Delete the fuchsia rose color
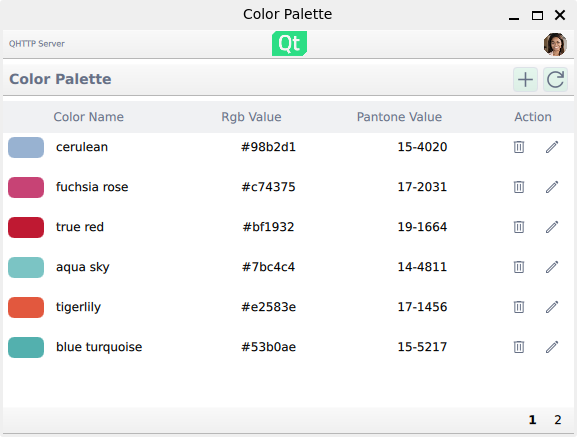Screen dimensions: 577x437 pos(519,187)
